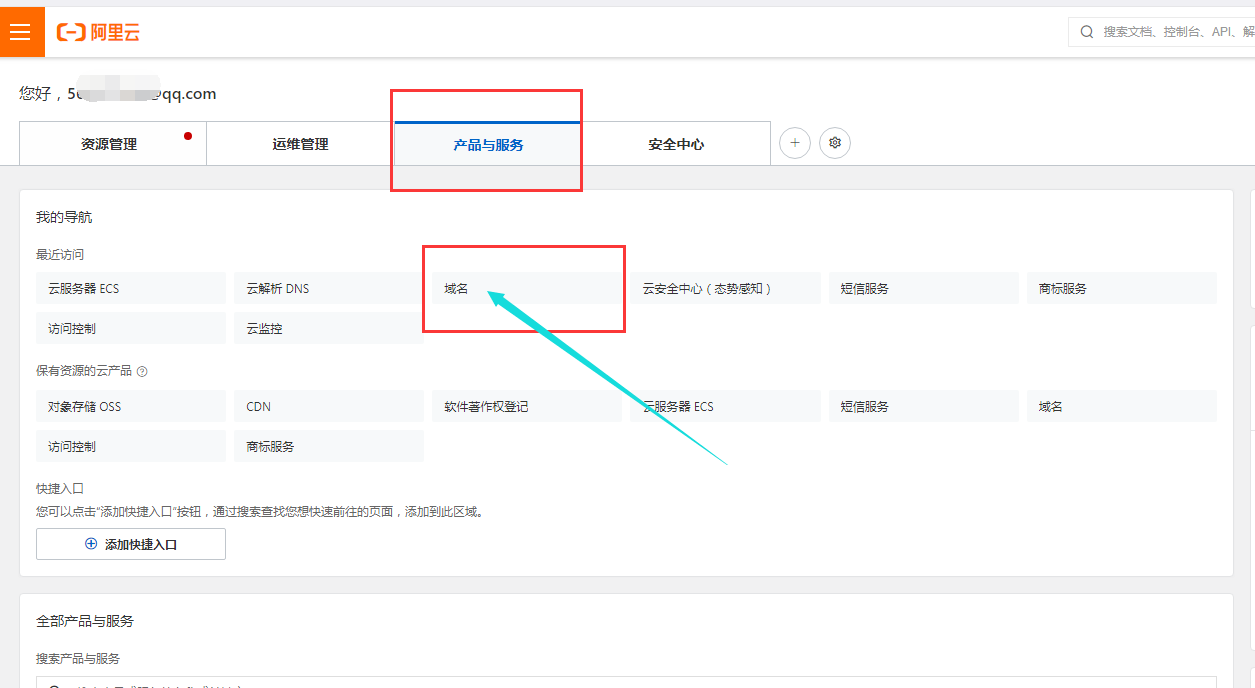Focus the top search field

tap(1162, 32)
